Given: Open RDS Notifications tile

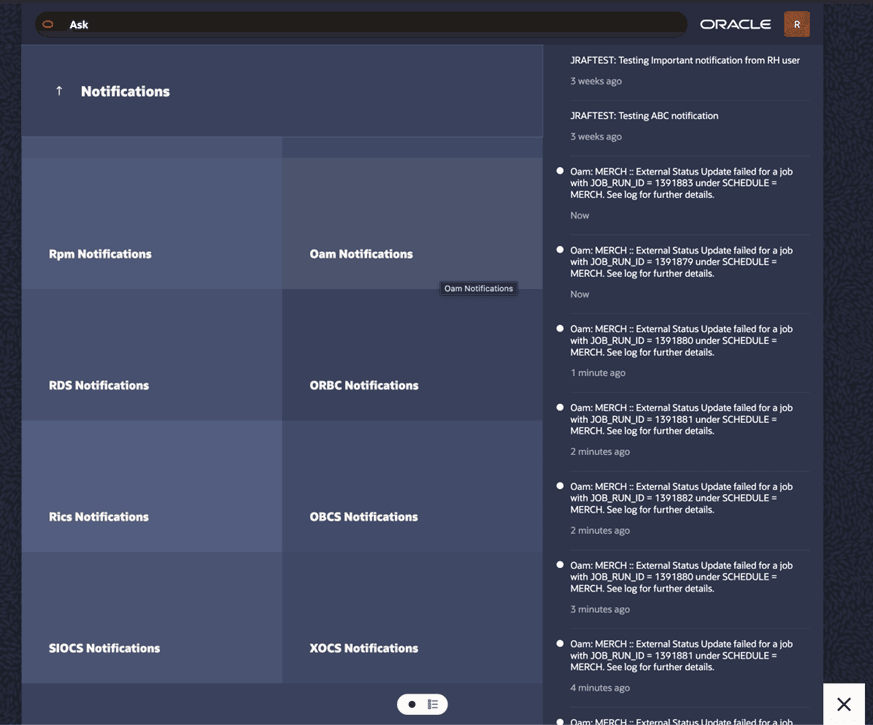Looking at the screenshot, I should [x=152, y=355].
